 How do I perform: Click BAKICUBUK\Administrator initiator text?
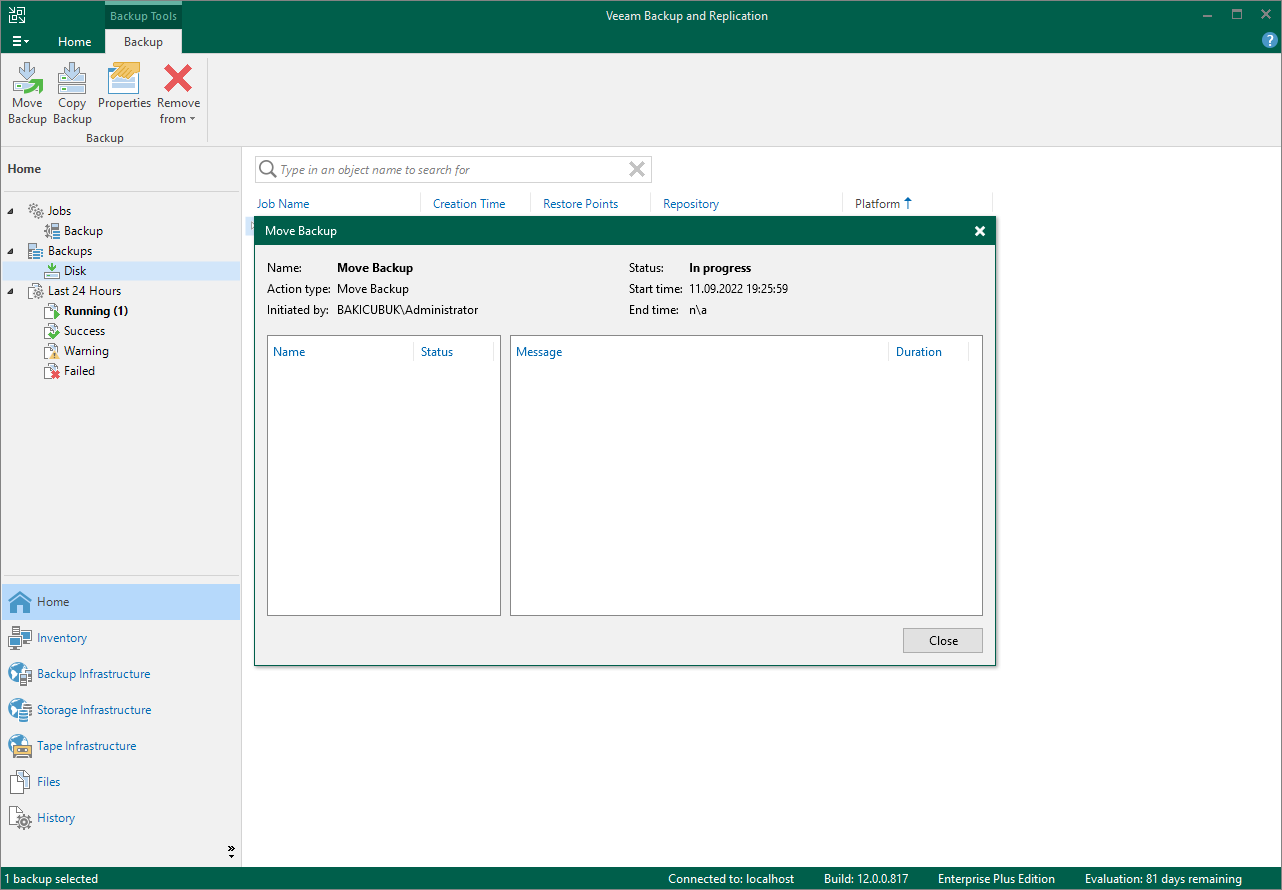coord(407,310)
